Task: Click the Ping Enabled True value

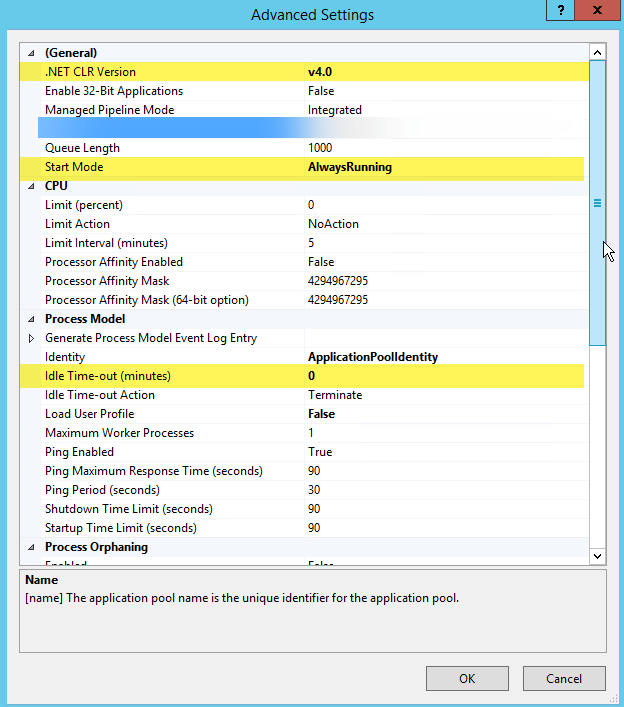Action: (320, 452)
